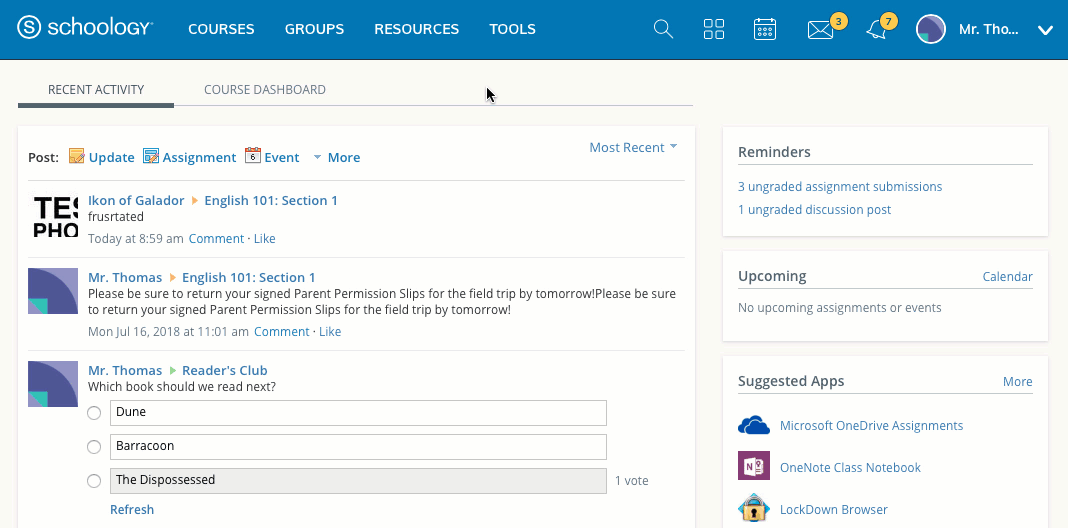Open the Courses menu
The height and width of the screenshot is (528, 1068).
[221, 29]
